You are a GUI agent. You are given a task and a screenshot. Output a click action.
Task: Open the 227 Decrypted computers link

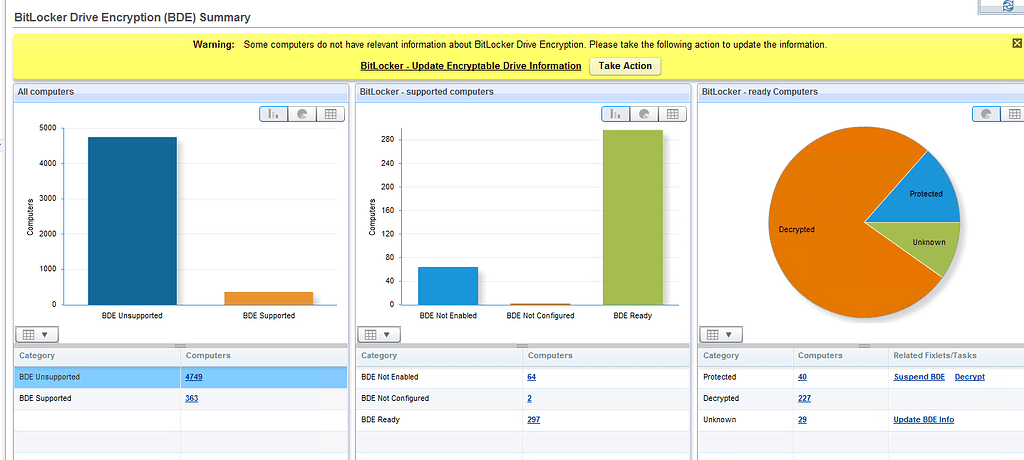tap(804, 398)
